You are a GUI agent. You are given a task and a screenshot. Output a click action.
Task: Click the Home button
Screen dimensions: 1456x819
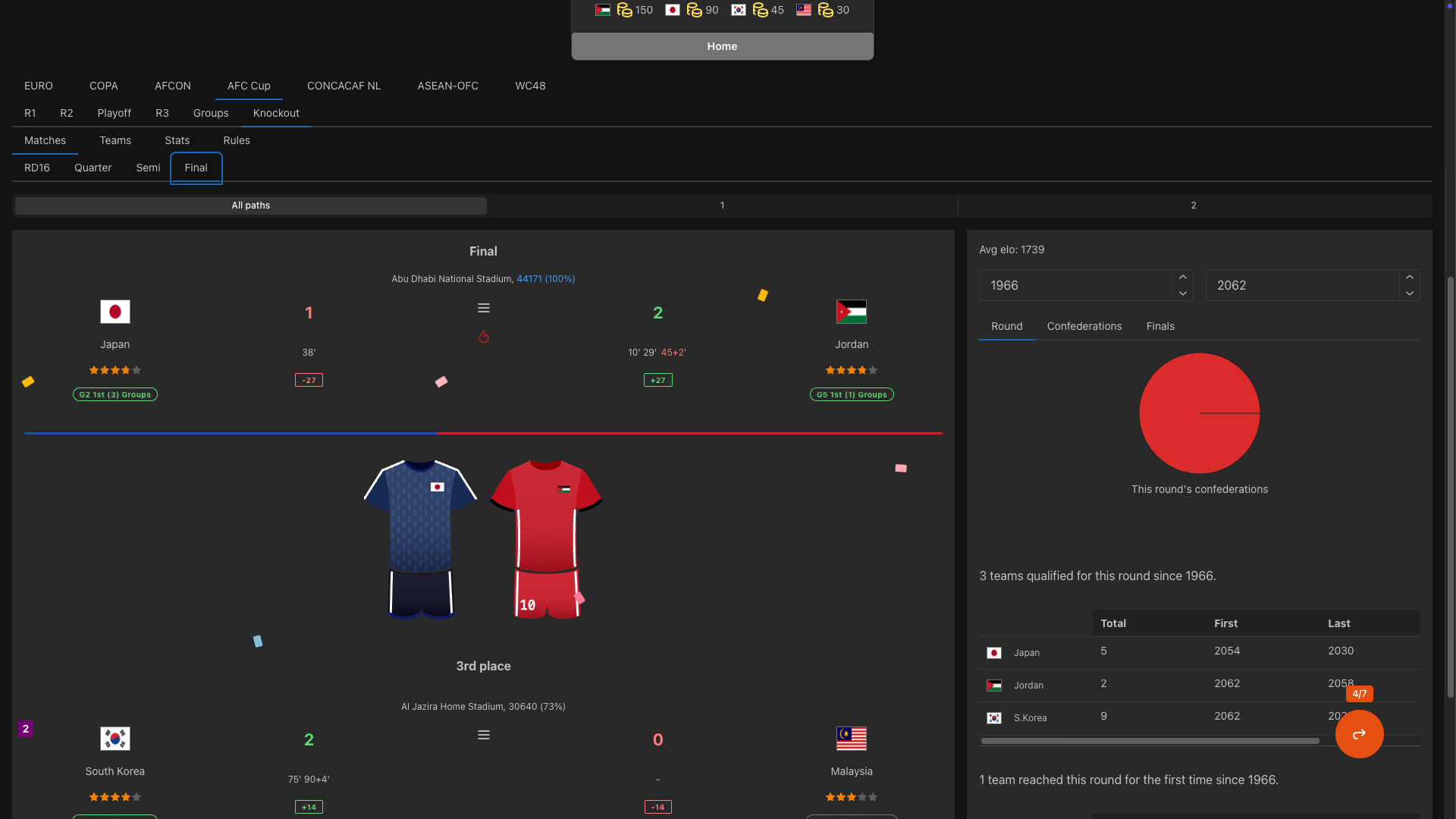pyautogui.click(x=722, y=46)
